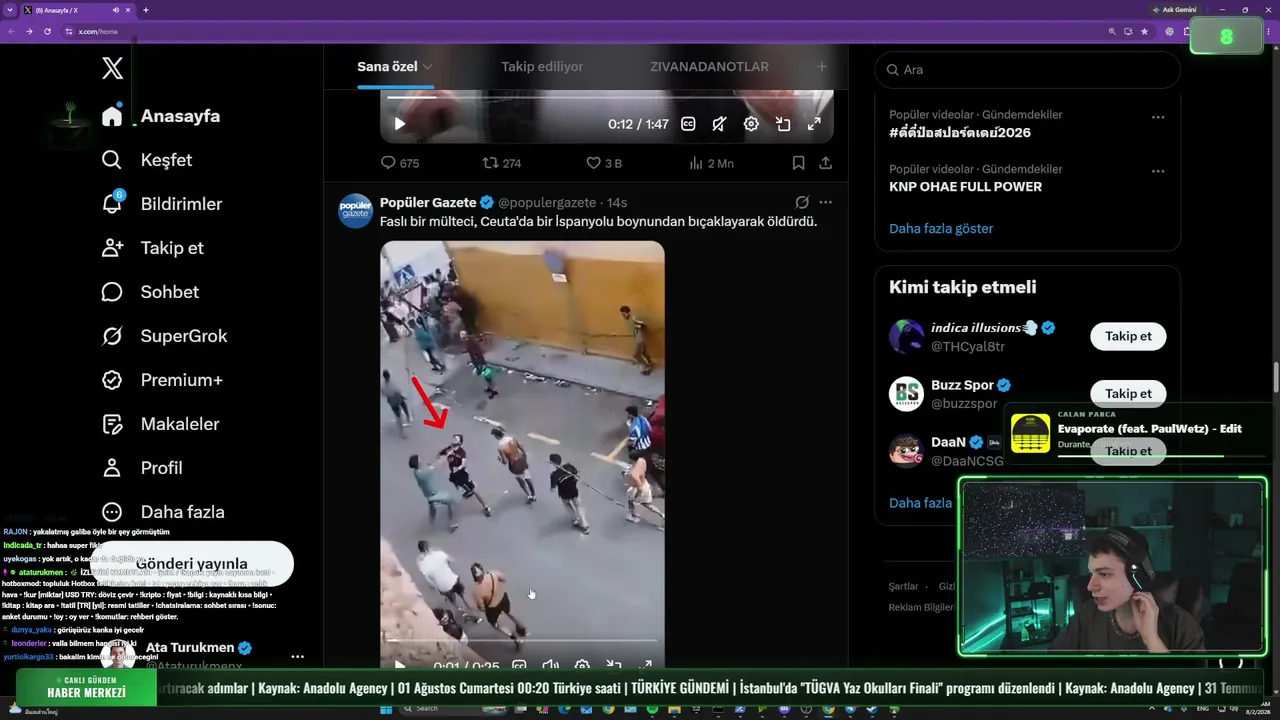The width and height of the screenshot is (1280, 720).
Task: Expand Daha fazla sidebar menu
Action: click(163, 512)
